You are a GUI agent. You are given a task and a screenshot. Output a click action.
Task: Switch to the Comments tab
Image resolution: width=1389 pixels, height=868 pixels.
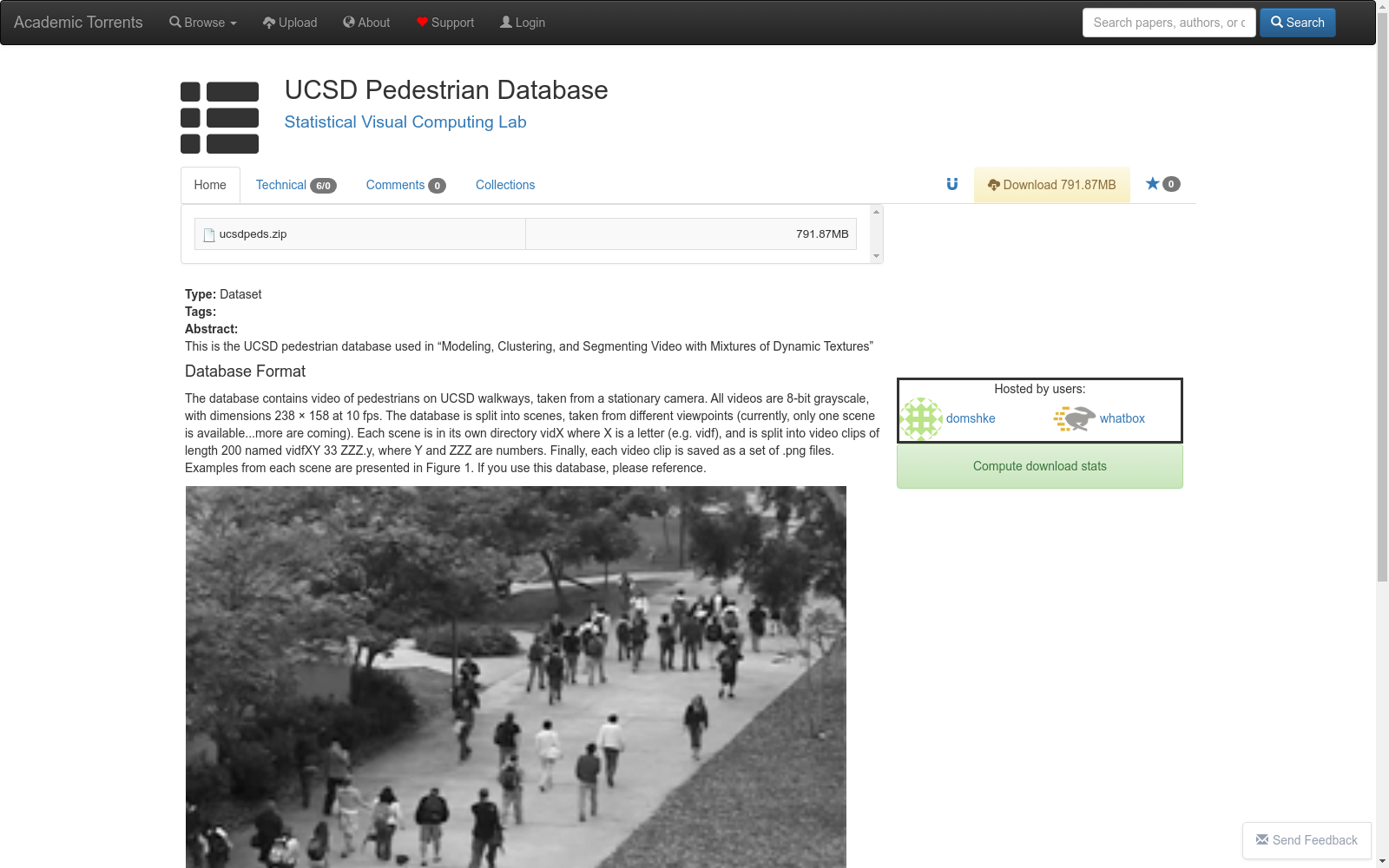point(405,185)
